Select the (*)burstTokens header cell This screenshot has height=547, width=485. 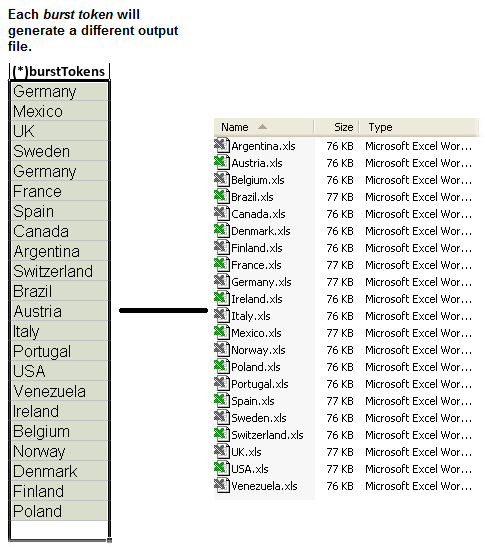pyautogui.click(x=59, y=72)
